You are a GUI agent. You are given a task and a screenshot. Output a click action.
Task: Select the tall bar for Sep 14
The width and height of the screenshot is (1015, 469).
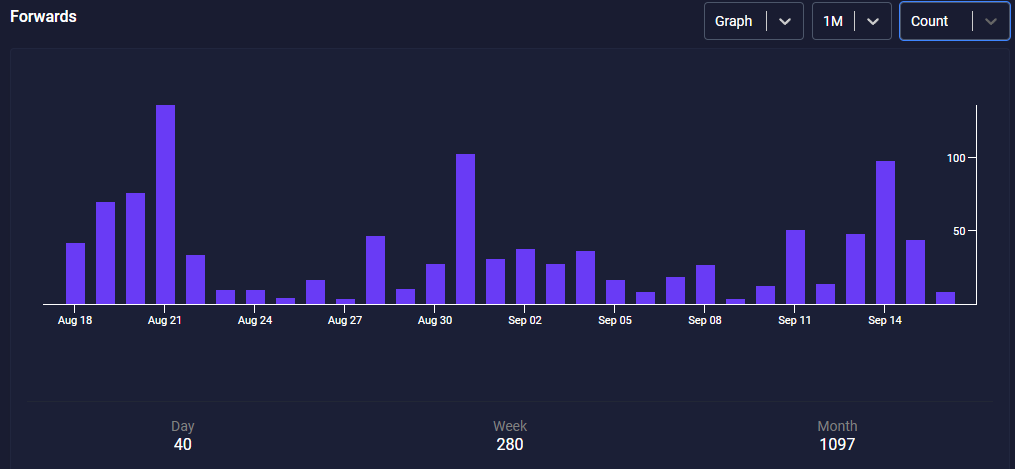point(886,232)
